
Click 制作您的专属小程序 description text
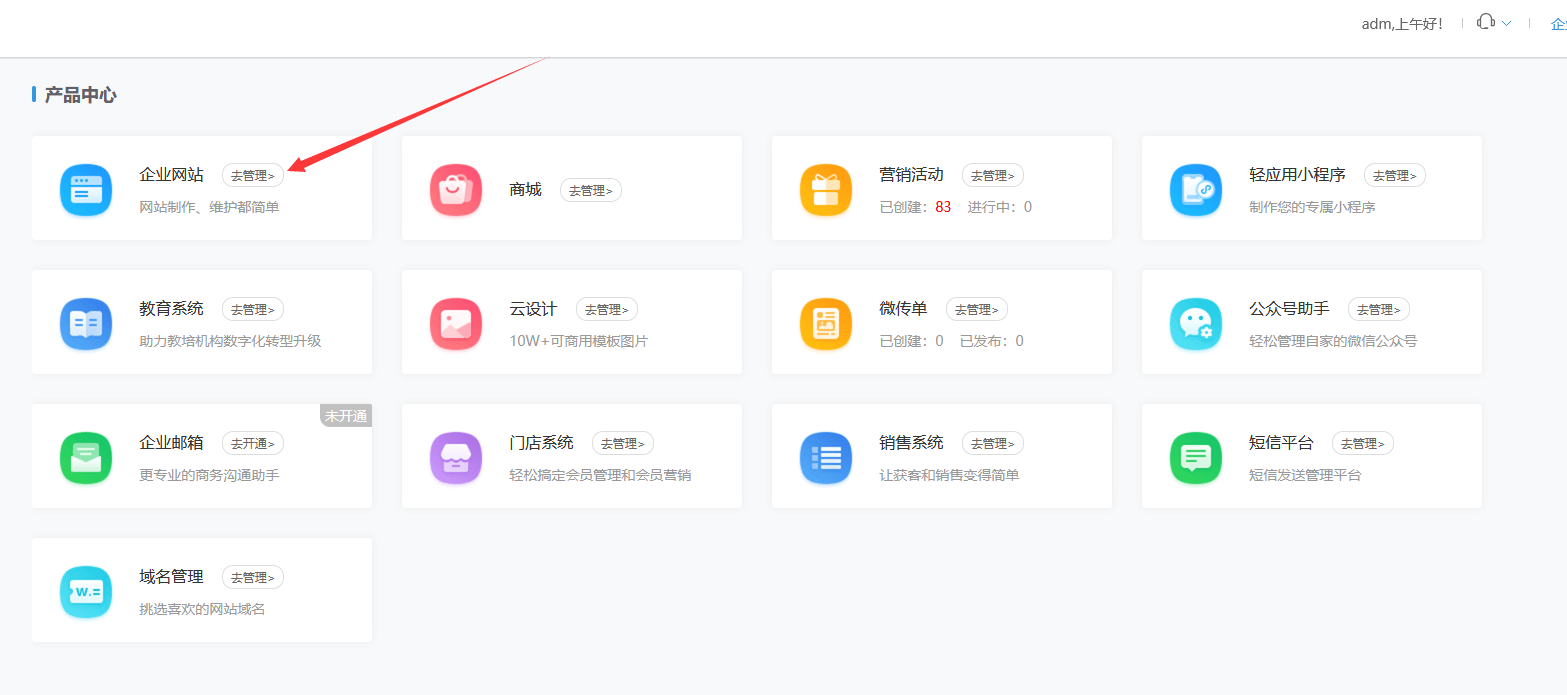click(x=1312, y=207)
